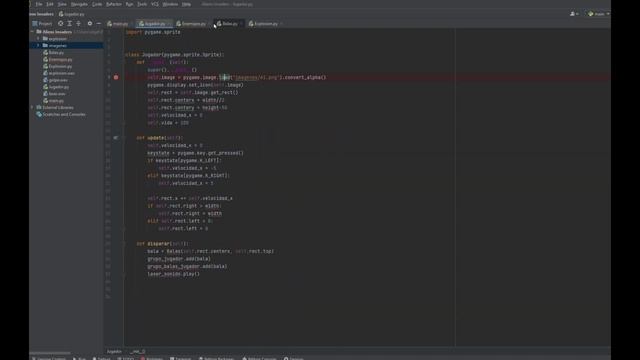Switch to Balas.py editor tab
Screen dimensions: 640x360
coord(229,24)
